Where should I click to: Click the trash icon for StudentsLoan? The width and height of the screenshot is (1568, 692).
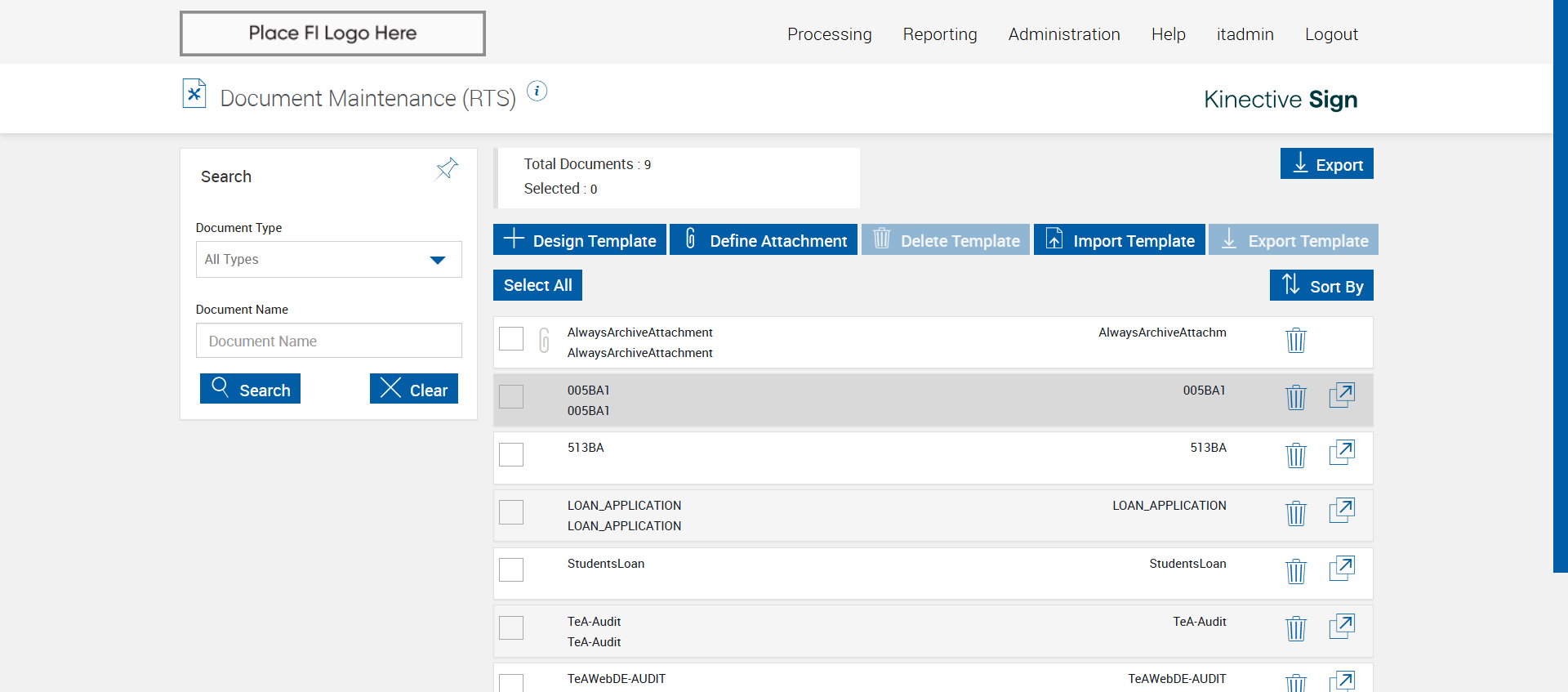(1295, 571)
